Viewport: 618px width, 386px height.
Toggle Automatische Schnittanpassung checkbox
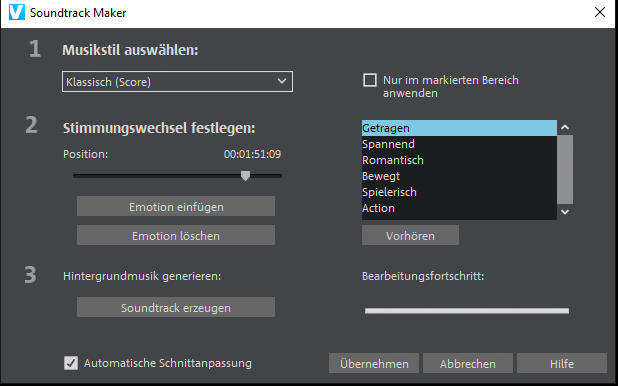click(x=71, y=363)
